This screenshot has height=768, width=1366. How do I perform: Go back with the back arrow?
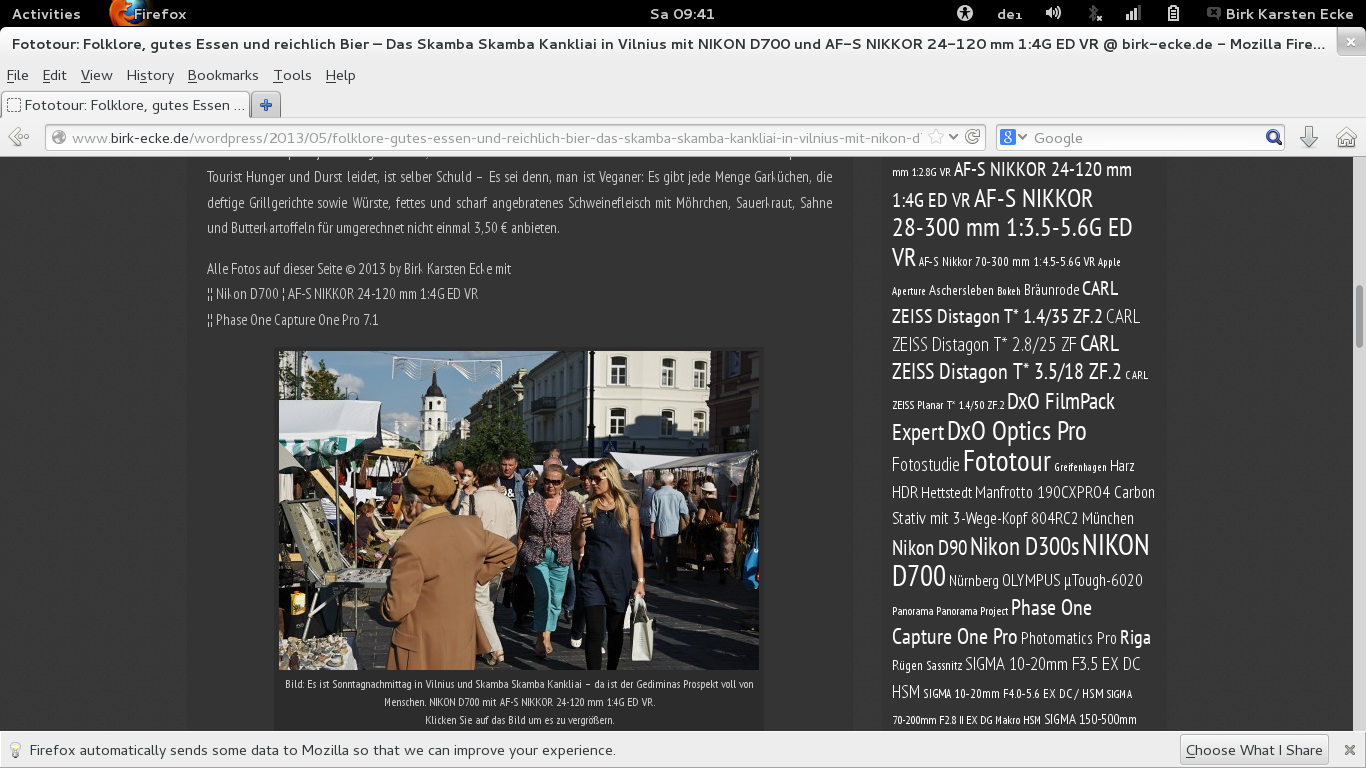(18, 138)
